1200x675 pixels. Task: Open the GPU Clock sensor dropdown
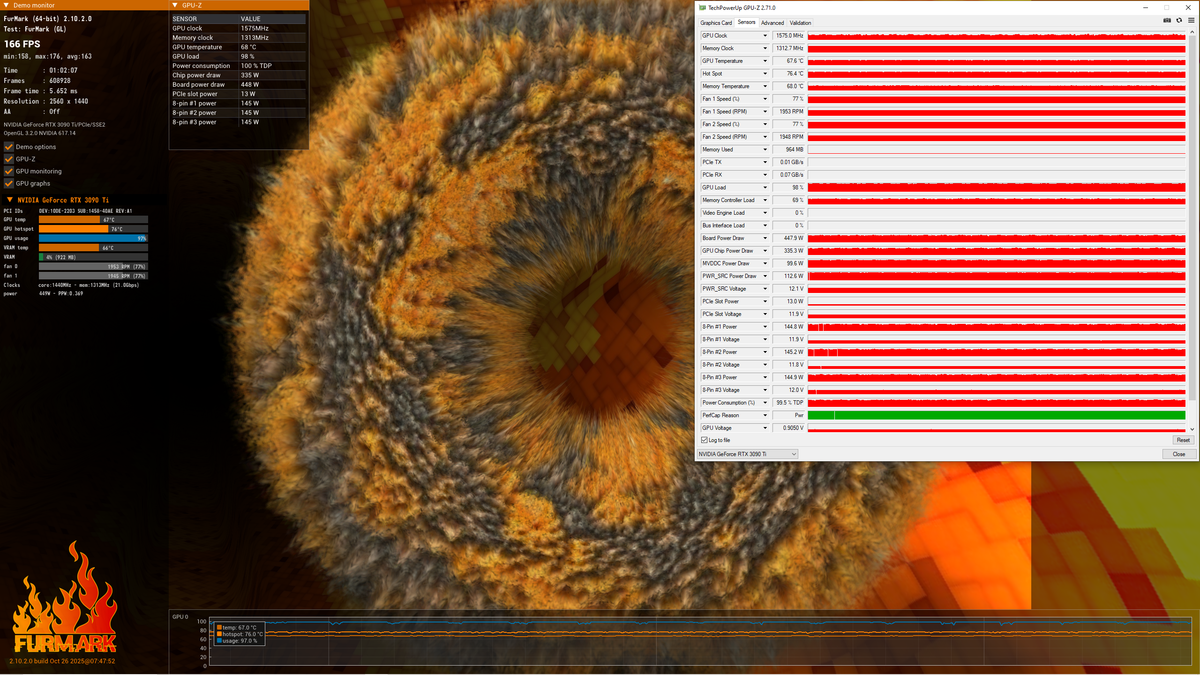click(765, 36)
